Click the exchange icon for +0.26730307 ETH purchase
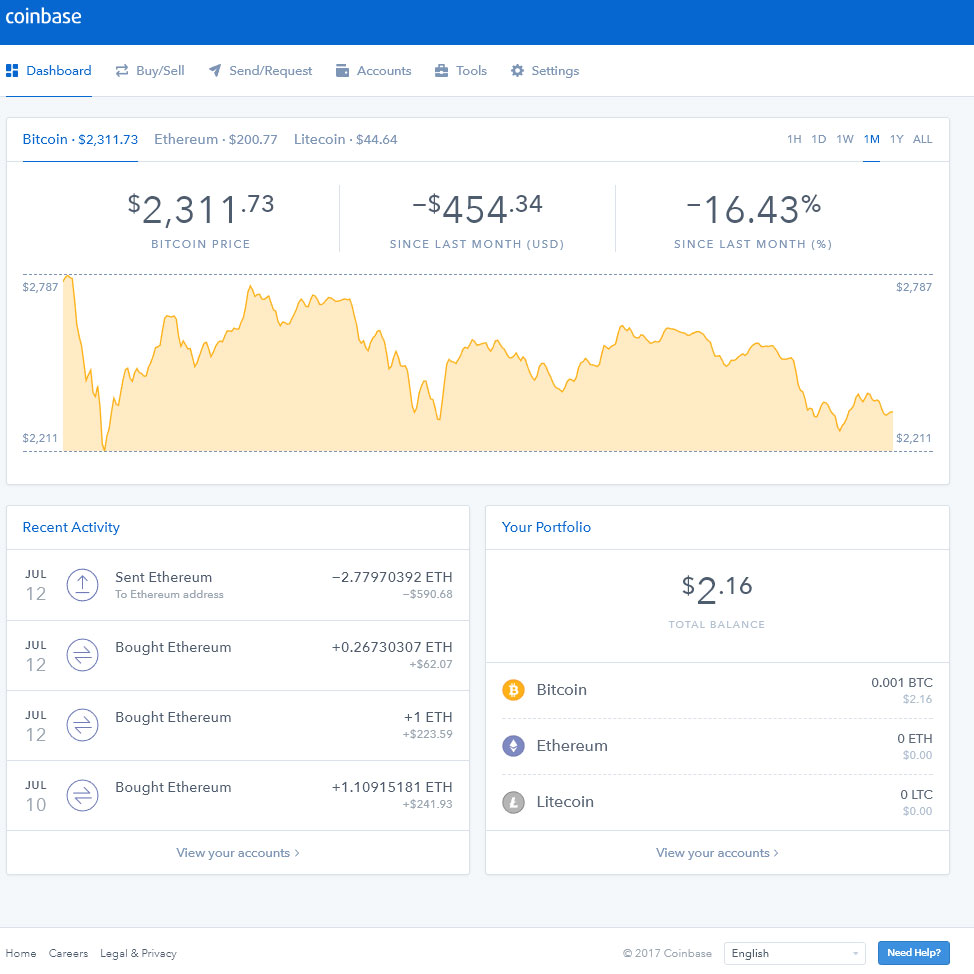The image size is (974, 974). pyautogui.click(x=83, y=655)
